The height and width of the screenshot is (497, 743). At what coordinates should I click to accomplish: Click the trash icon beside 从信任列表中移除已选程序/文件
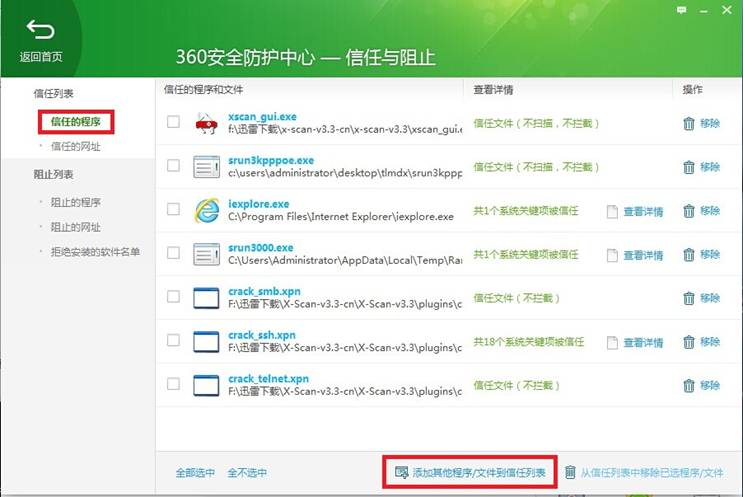pos(570,472)
